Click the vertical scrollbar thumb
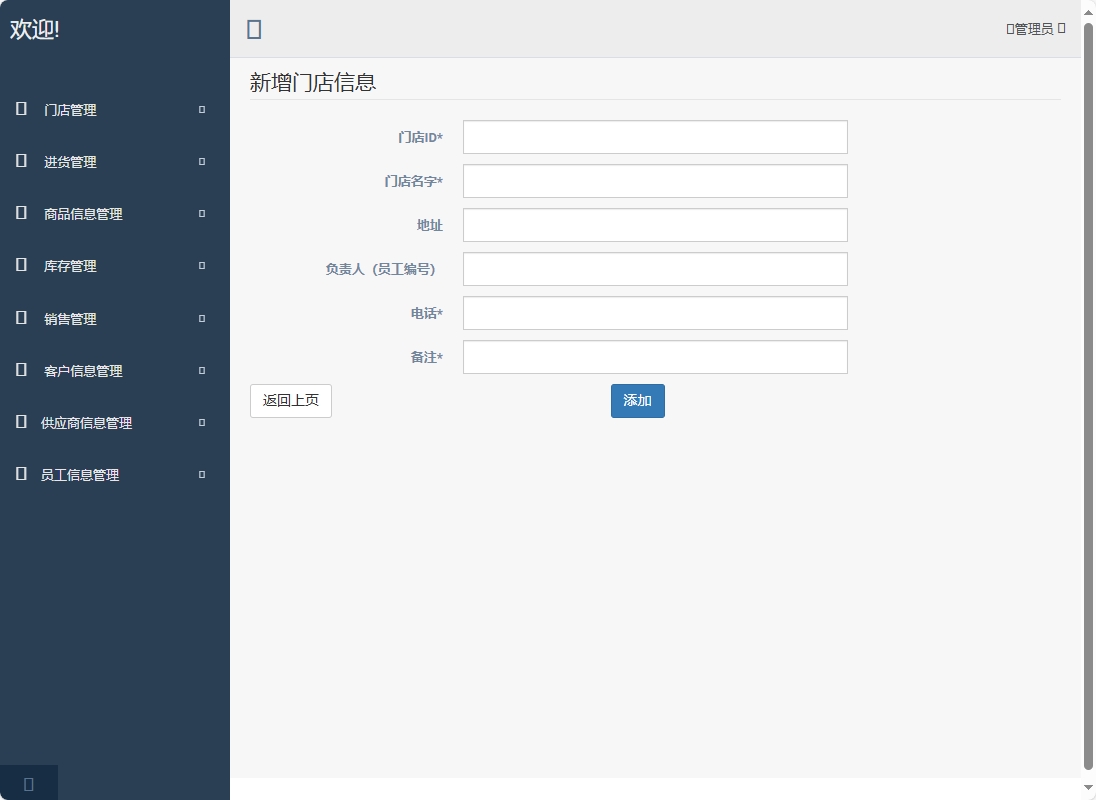Screen dimensions: 1096x800 click(1088, 396)
